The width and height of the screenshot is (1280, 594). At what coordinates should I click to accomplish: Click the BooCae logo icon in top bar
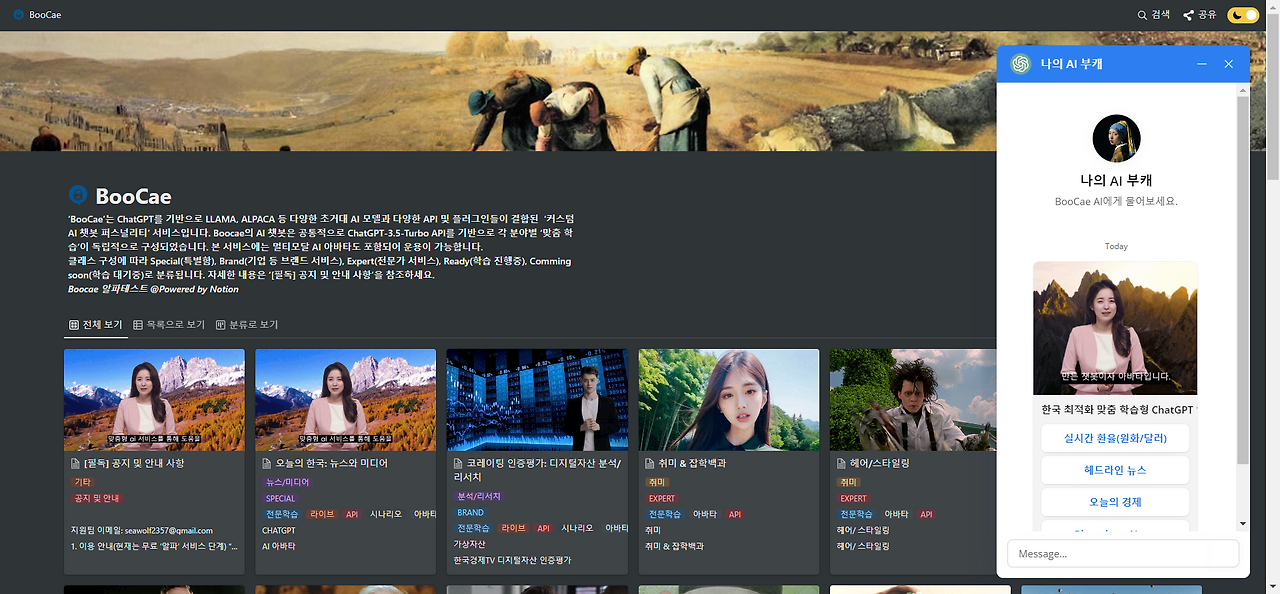[x=18, y=15]
